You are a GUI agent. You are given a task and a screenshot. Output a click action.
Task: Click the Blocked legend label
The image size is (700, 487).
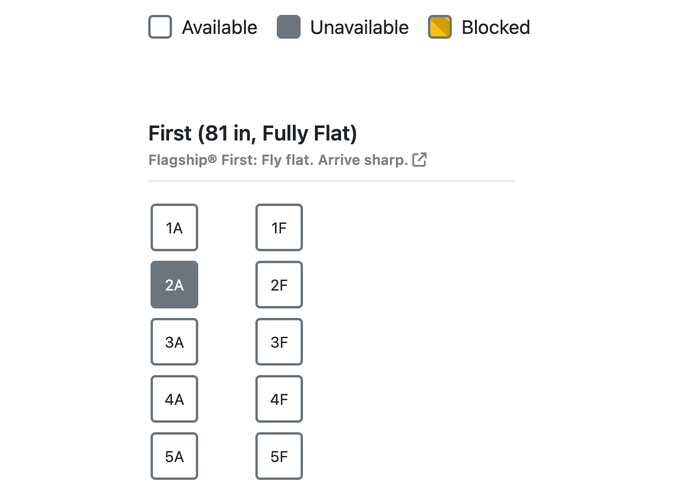(x=496, y=27)
